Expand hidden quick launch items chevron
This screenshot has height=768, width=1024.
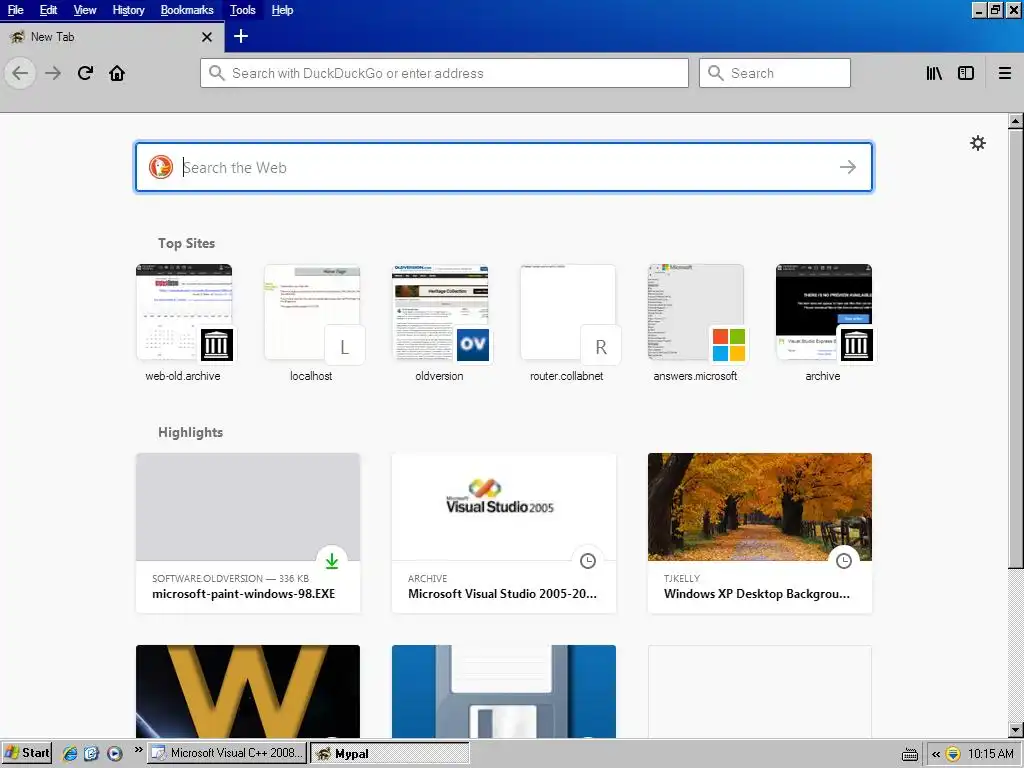[138, 750]
